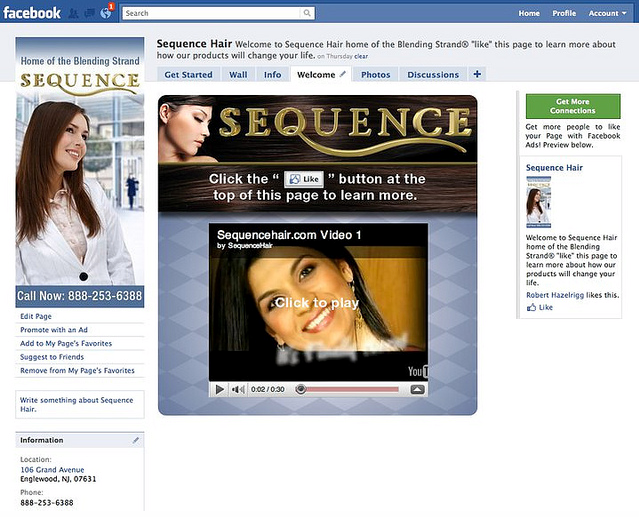The width and height of the screenshot is (639, 517).
Task: Open the Account dropdown menu
Action: (x=607, y=13)
